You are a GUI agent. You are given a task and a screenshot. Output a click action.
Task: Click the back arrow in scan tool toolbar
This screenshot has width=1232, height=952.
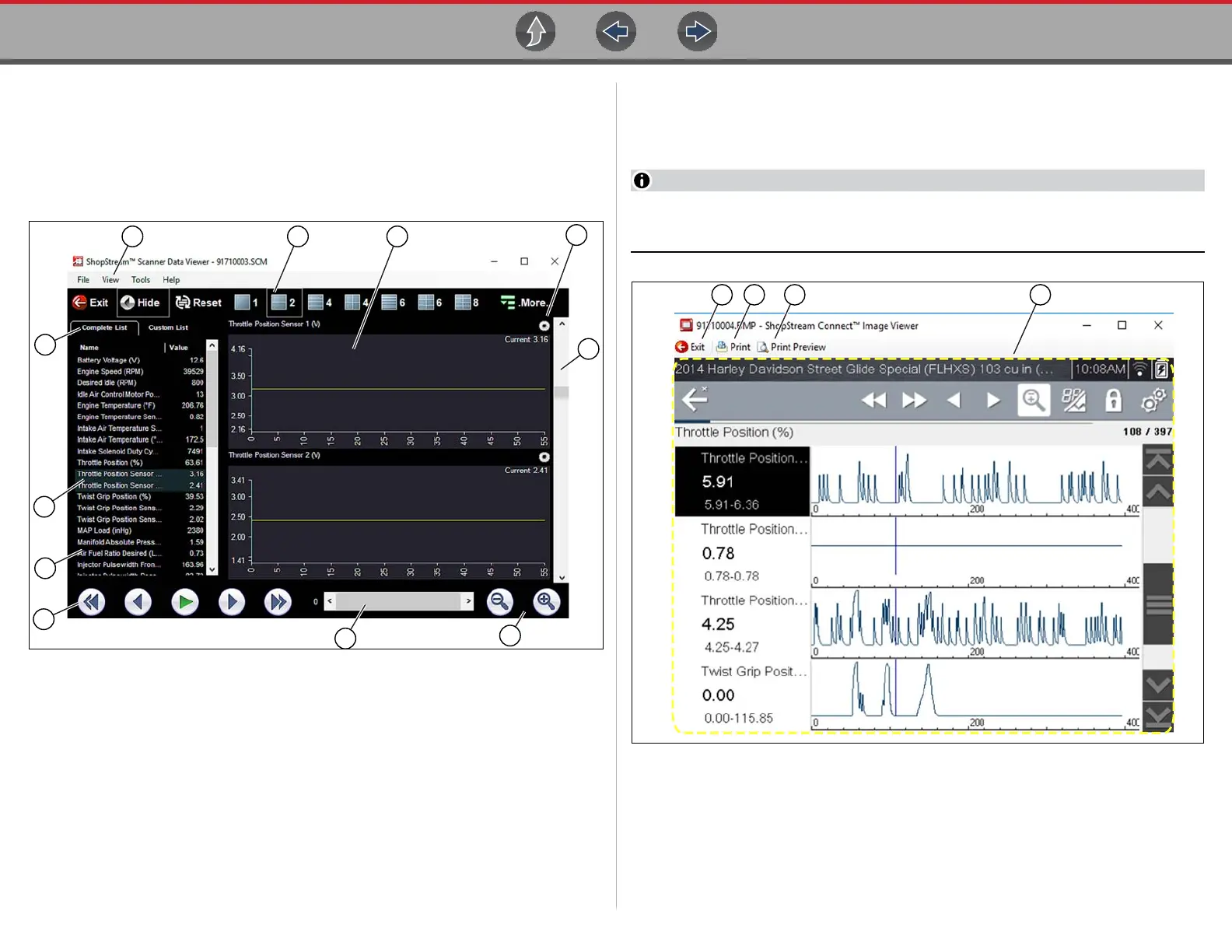[x=695, y=401]
